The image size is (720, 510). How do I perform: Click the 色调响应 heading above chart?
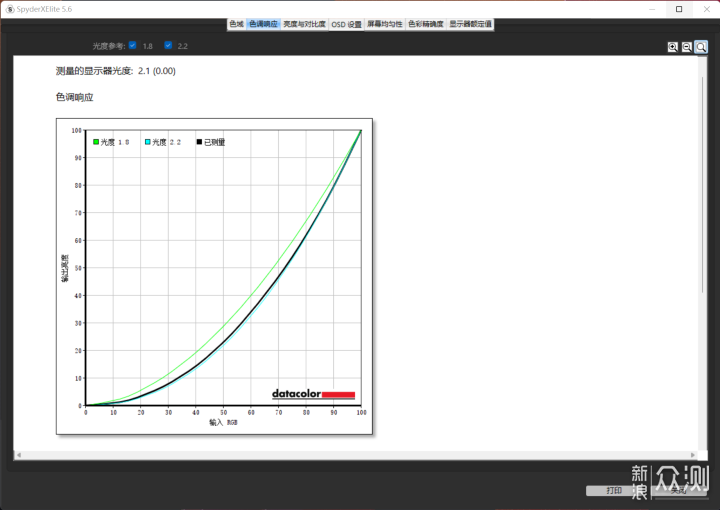(74, 97)
